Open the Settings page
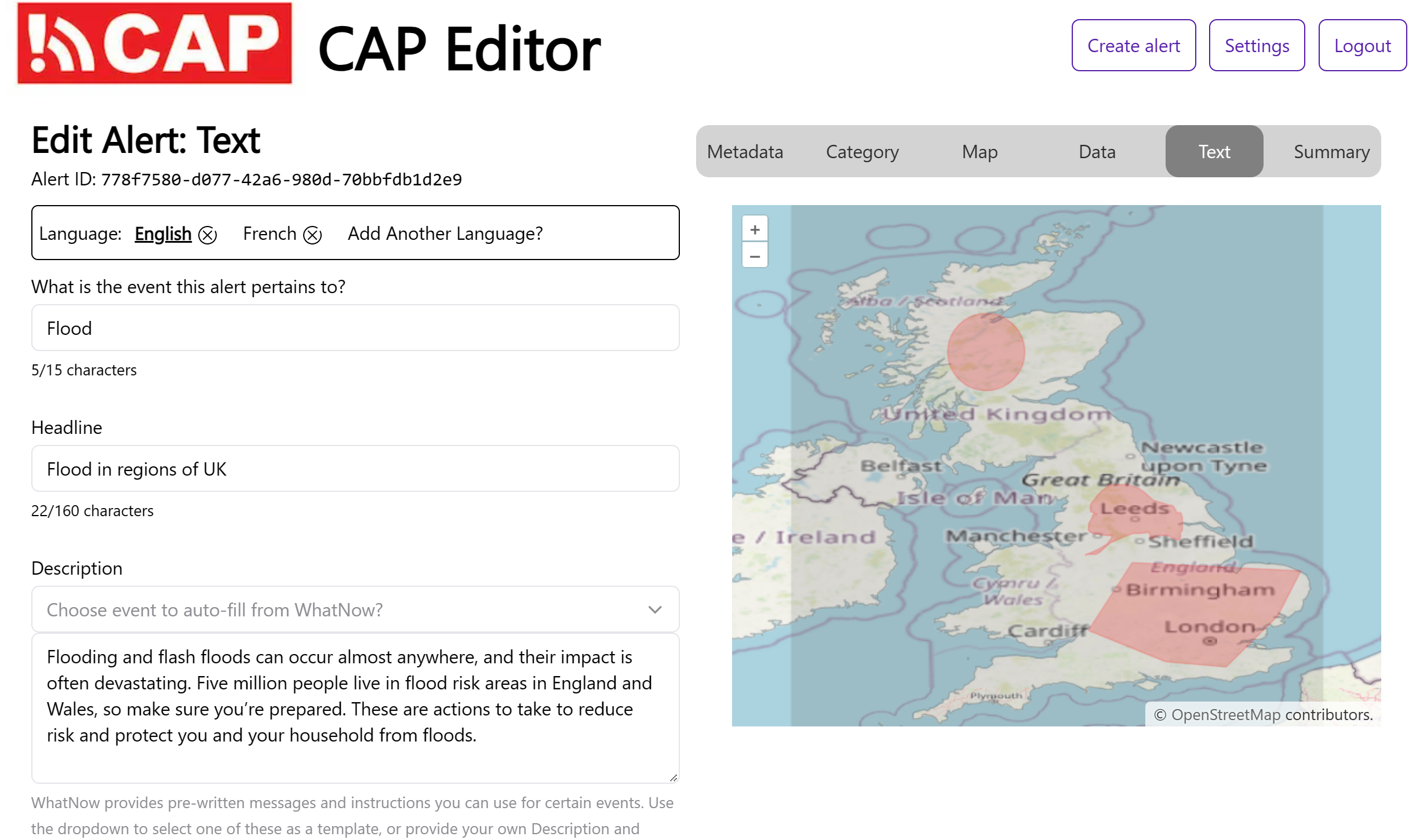The image size is (1416, 840). (x=1257, y=45)
